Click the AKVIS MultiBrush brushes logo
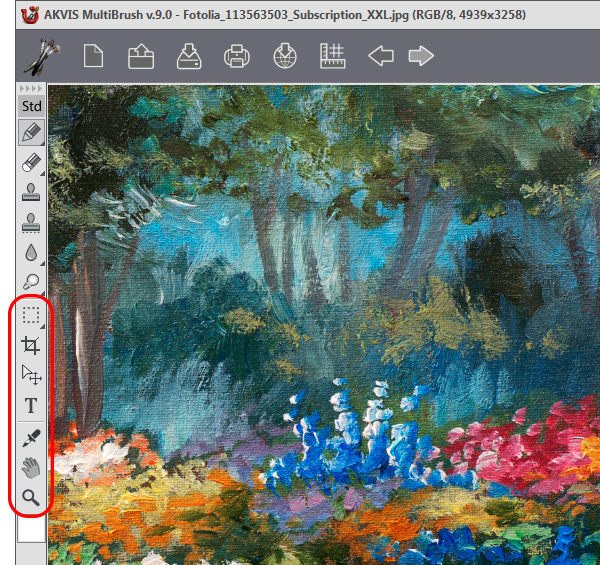The width and height of the screenshot is (600, 565). tap(42, 56)
